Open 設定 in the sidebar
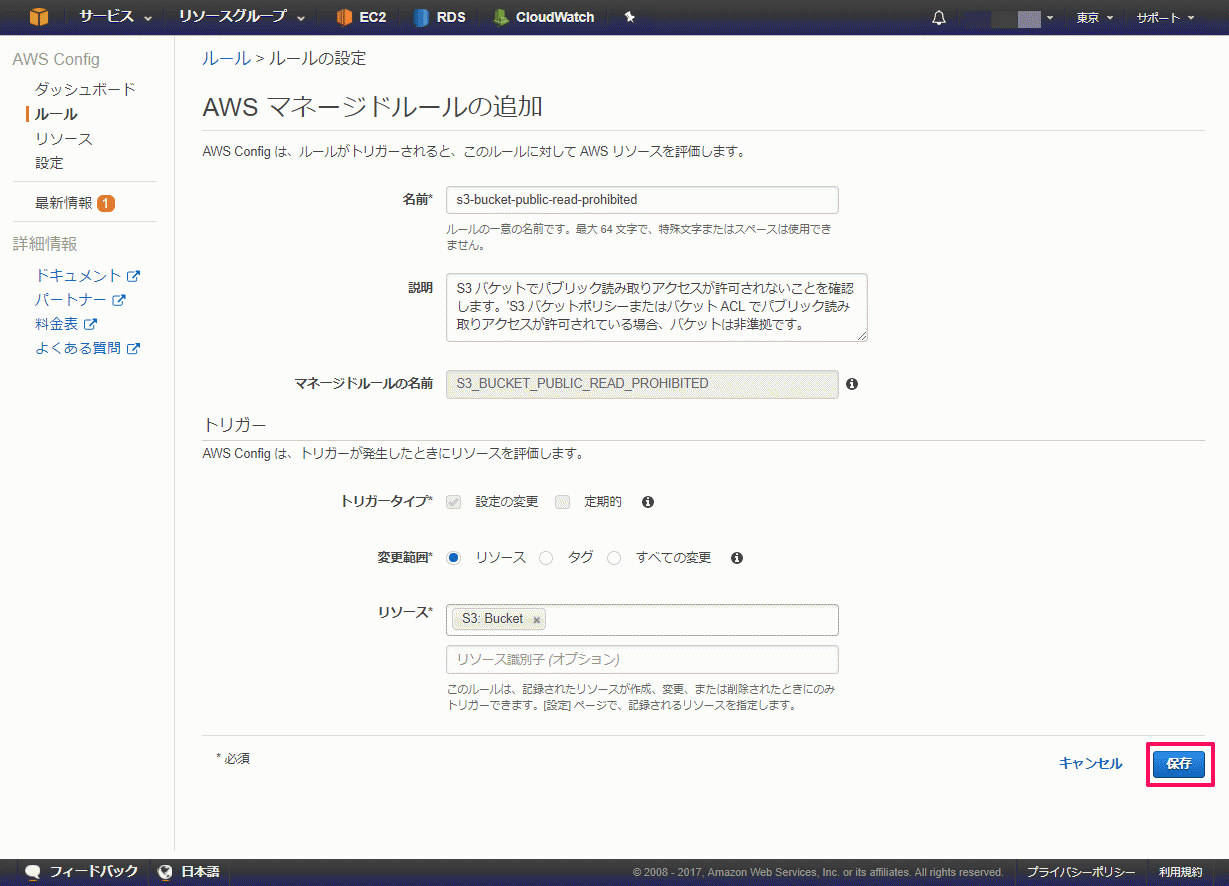This screenshot has height=886, width=1229. (49, 163)
